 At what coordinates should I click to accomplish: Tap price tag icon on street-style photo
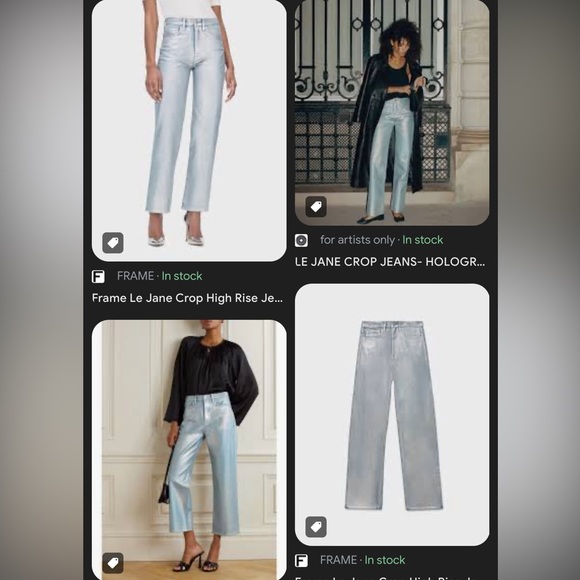pos(316,207)
